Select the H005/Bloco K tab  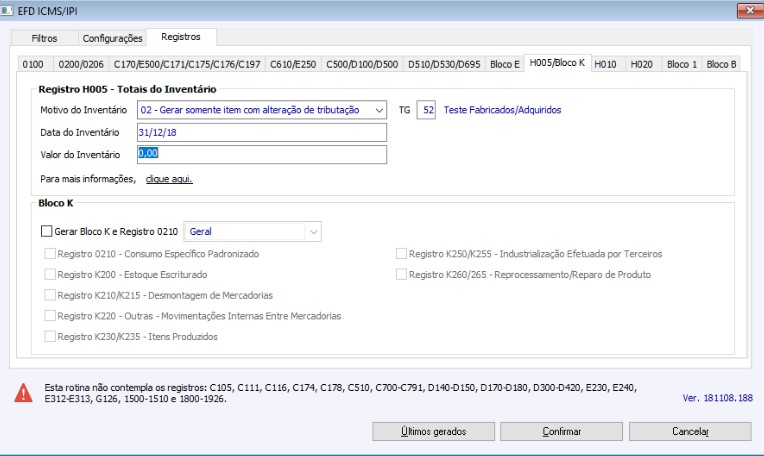pyautogui.click(x=557, y=63)
